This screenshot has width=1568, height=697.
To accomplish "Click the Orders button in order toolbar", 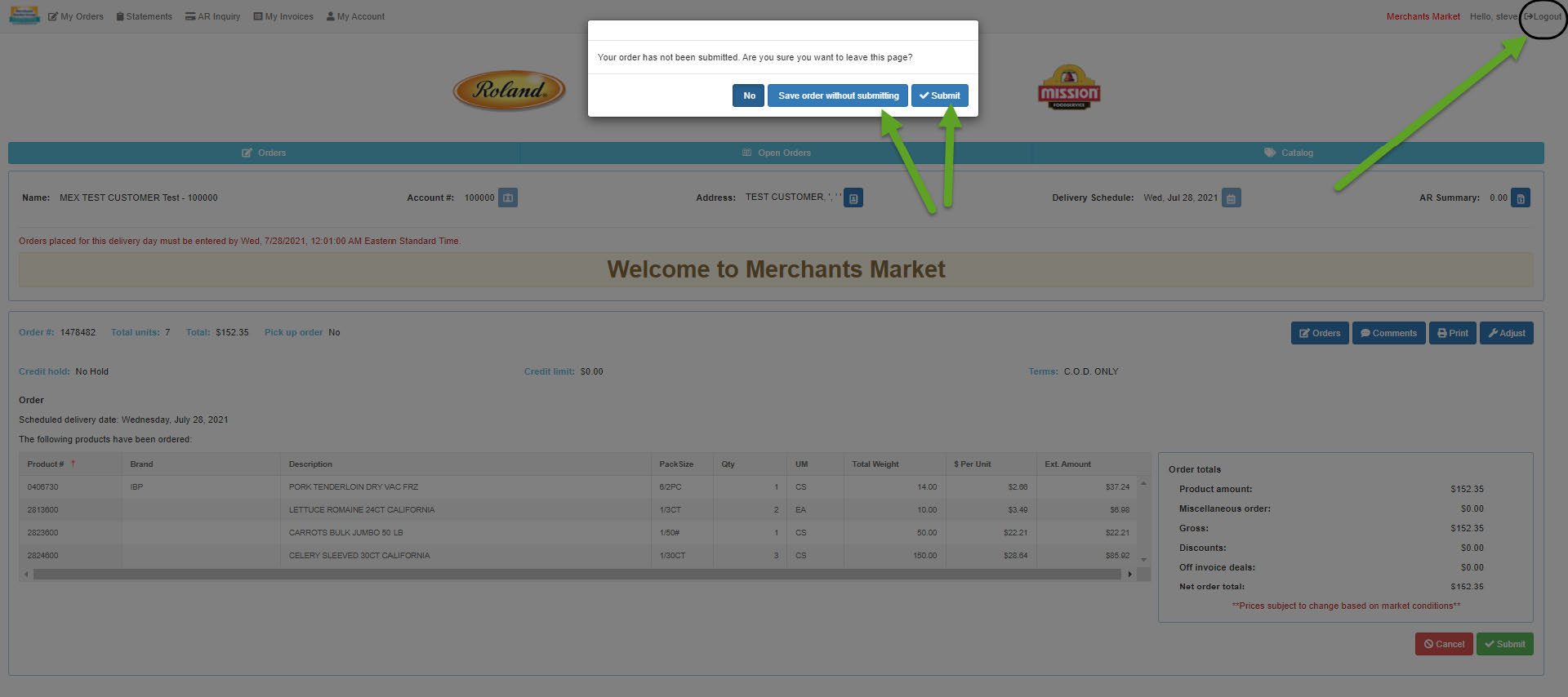I will point(1320,333).
